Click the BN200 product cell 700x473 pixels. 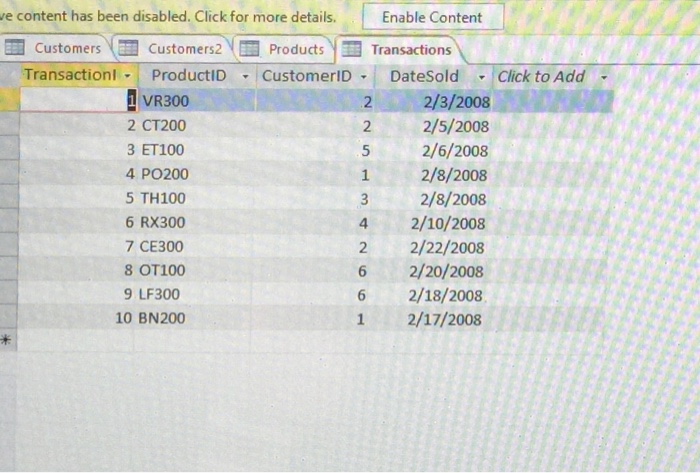pyautogui.click(x=192, y=318)
